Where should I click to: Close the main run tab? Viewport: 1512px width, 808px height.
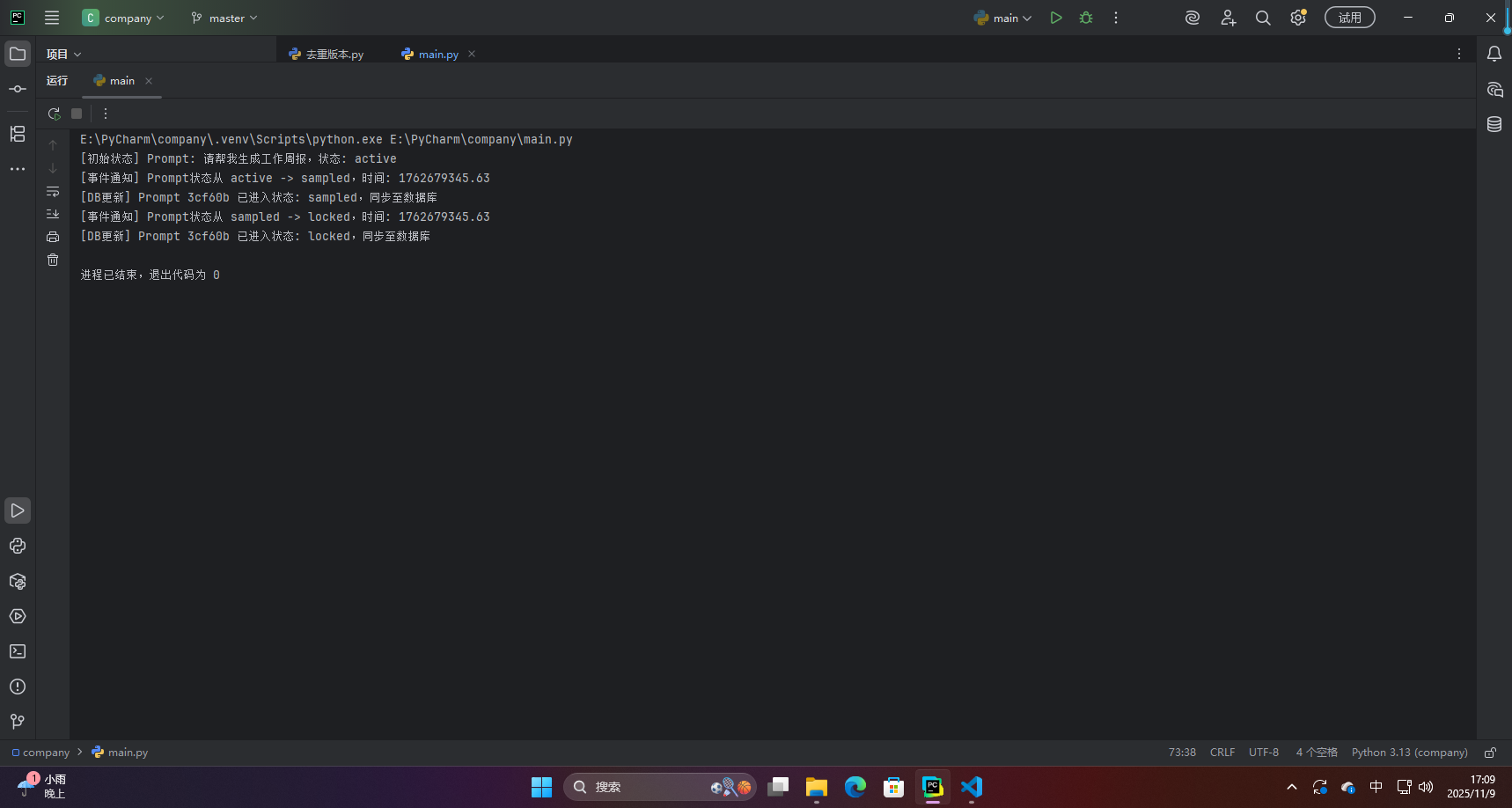click(x=149, y=81)
